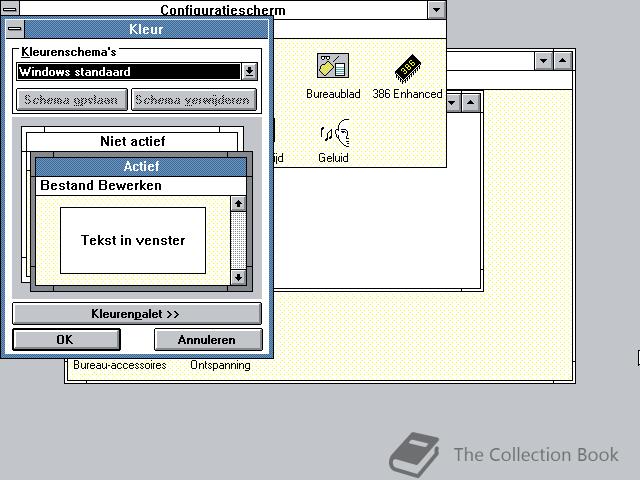Click the Schema verwijderen button
This screenshot has width=640, height=480.
pos(193,100)
